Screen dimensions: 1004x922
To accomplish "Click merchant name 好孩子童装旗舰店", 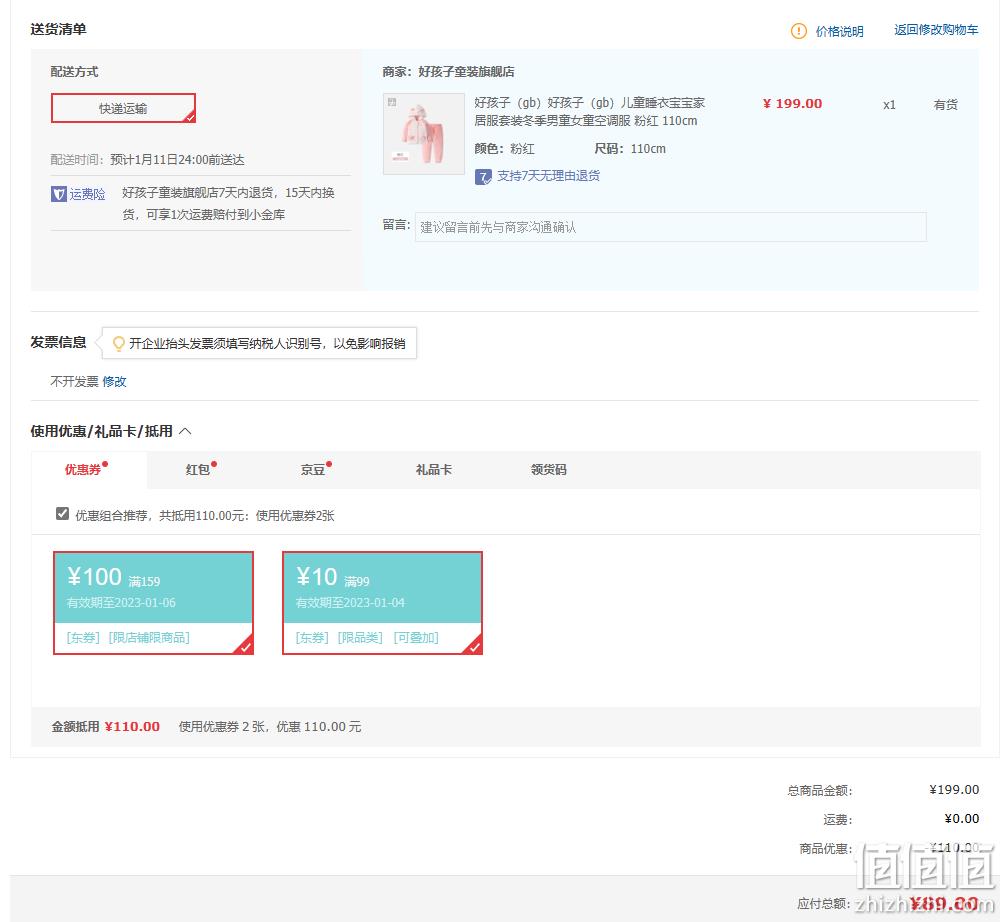I will [x=466, y=72].
